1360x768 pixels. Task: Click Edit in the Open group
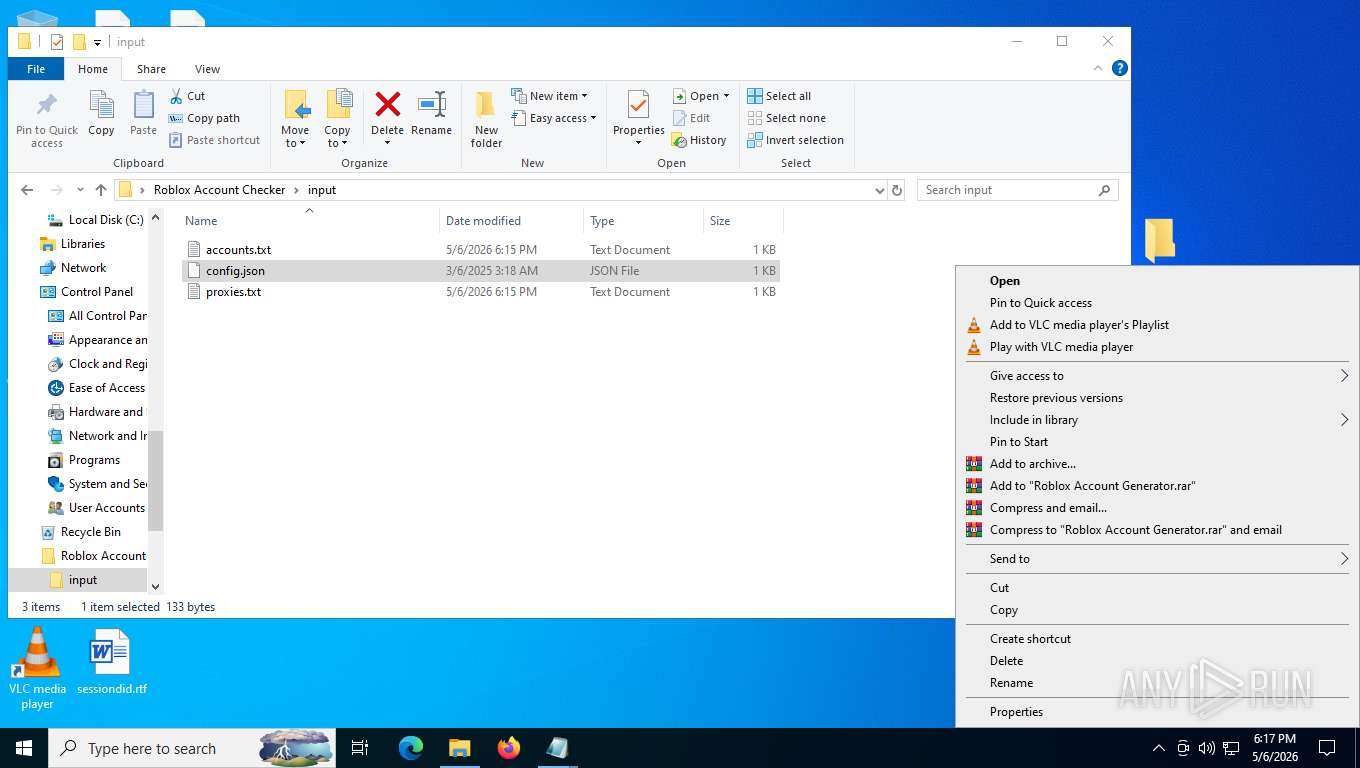691,118
